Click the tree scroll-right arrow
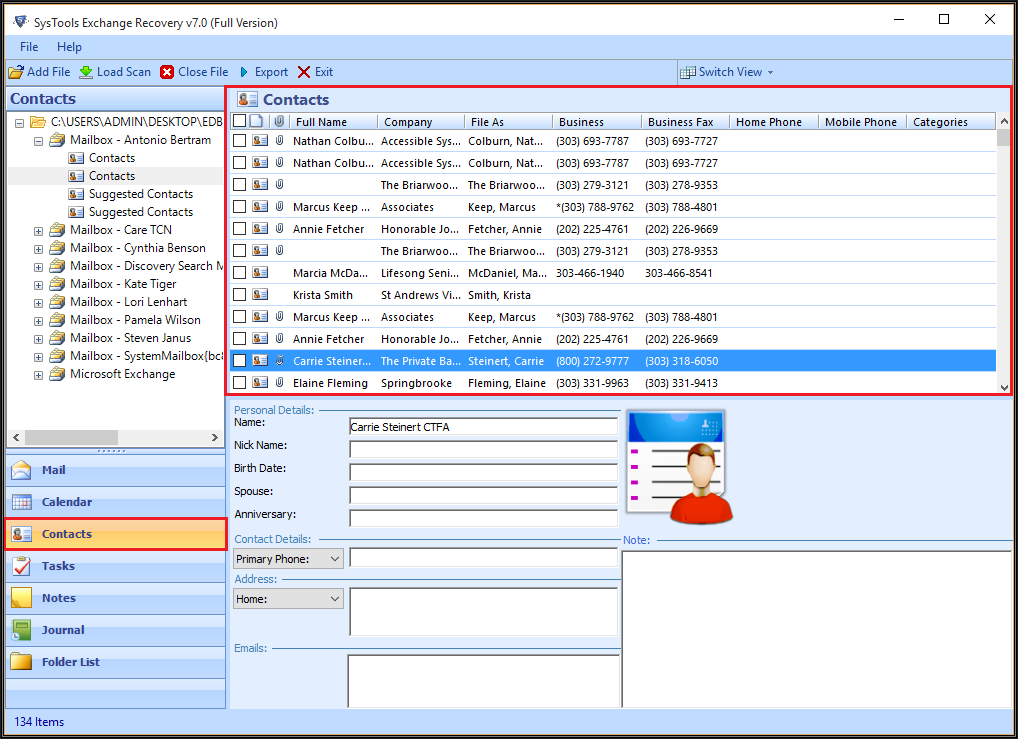The width and height of the screenshot is (1018, 739). 214,438
